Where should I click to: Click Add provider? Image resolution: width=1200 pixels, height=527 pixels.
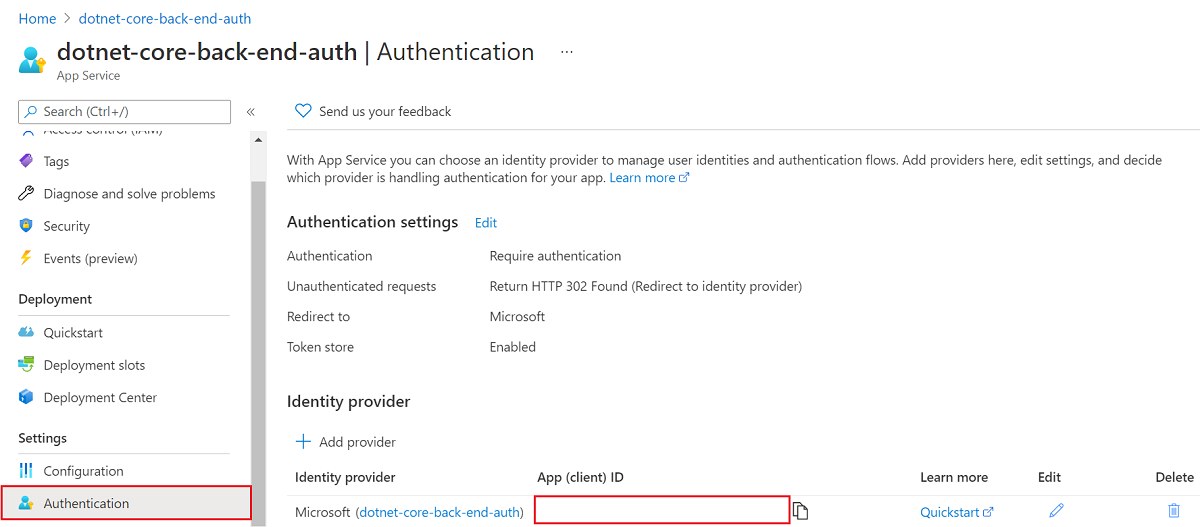(357, 442)
